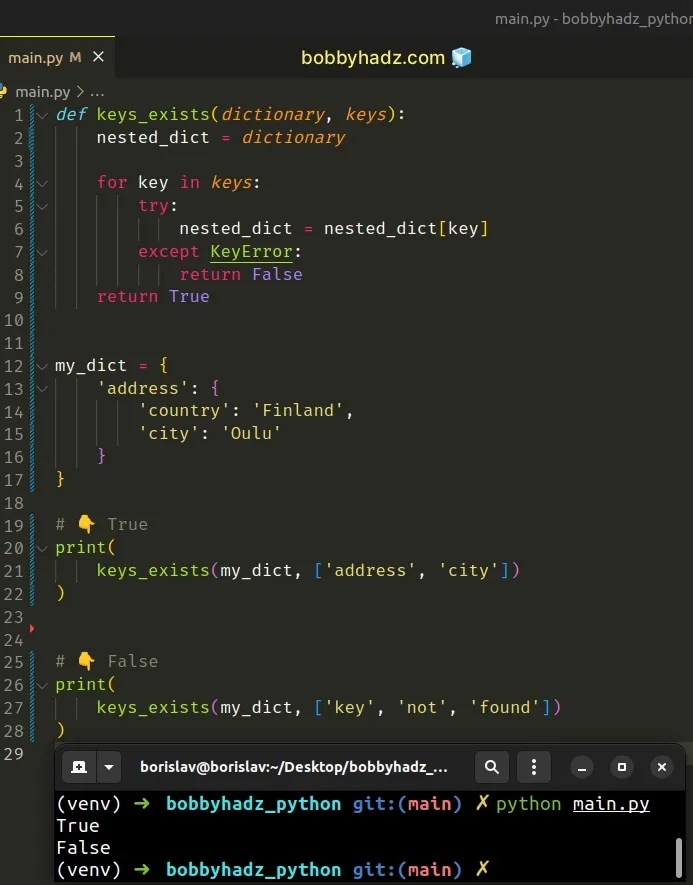The image size is (693, 885).
Task: Close the terminal window
Action: pos(662,767)
